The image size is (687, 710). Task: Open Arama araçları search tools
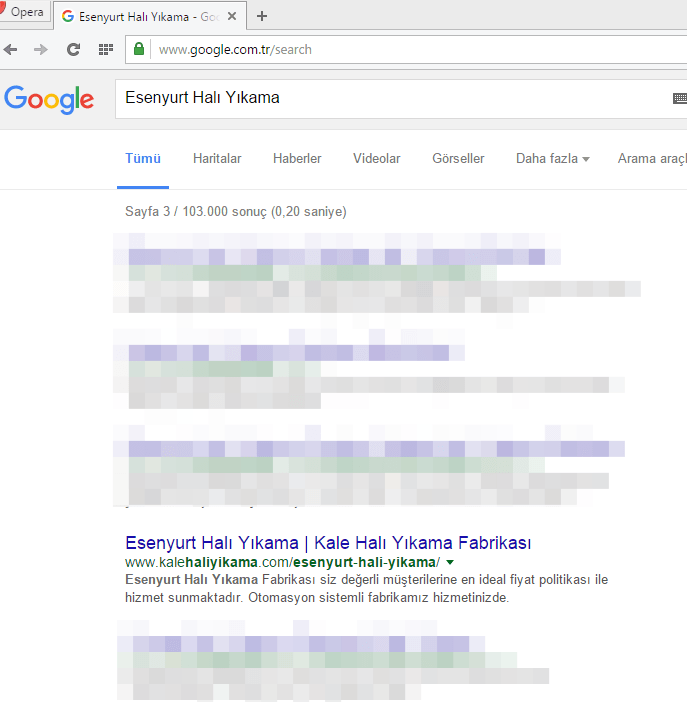652,158
